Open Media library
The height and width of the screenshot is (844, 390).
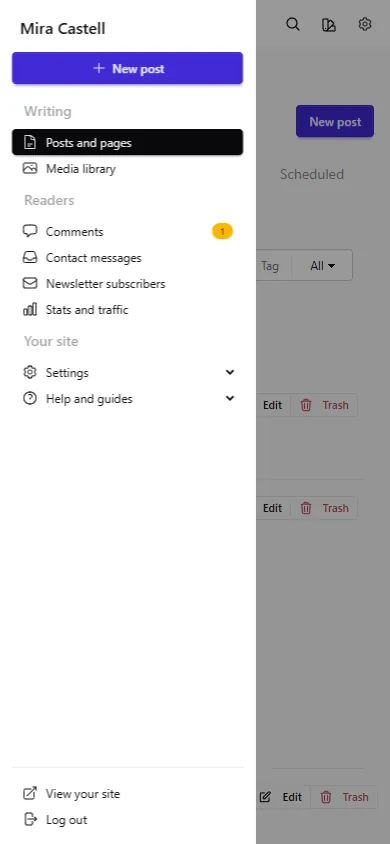127,169
